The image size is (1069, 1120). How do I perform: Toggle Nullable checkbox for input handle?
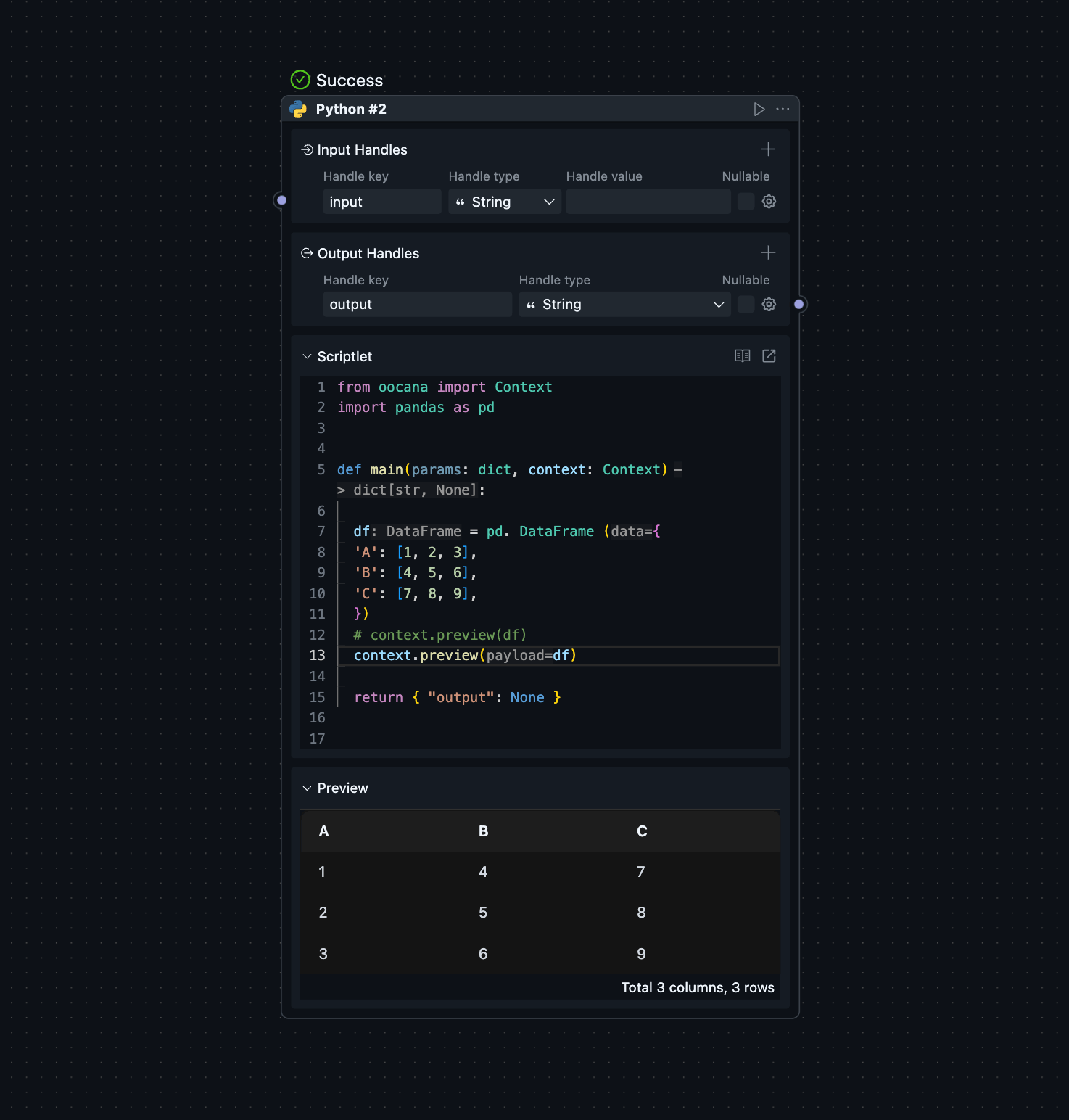[746, 202]
